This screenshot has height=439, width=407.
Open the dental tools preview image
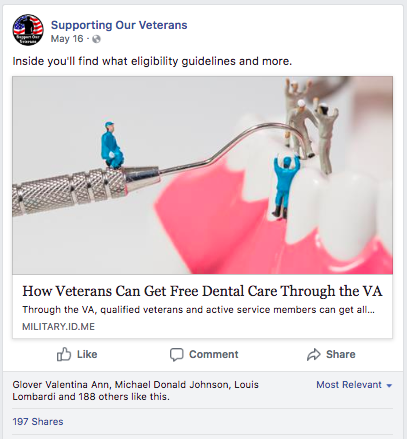tap(202, 175)
